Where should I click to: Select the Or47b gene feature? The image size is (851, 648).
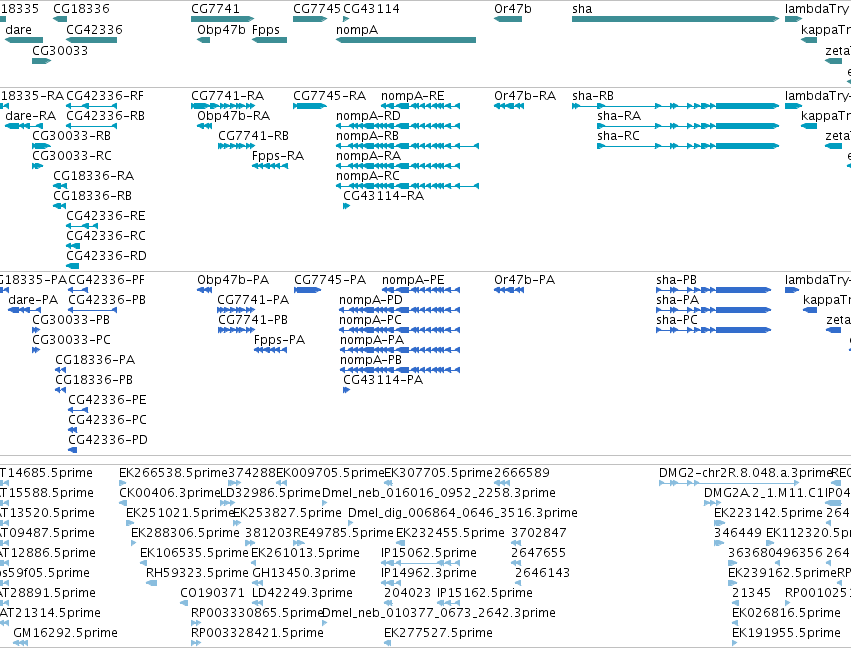click(508, 19)
